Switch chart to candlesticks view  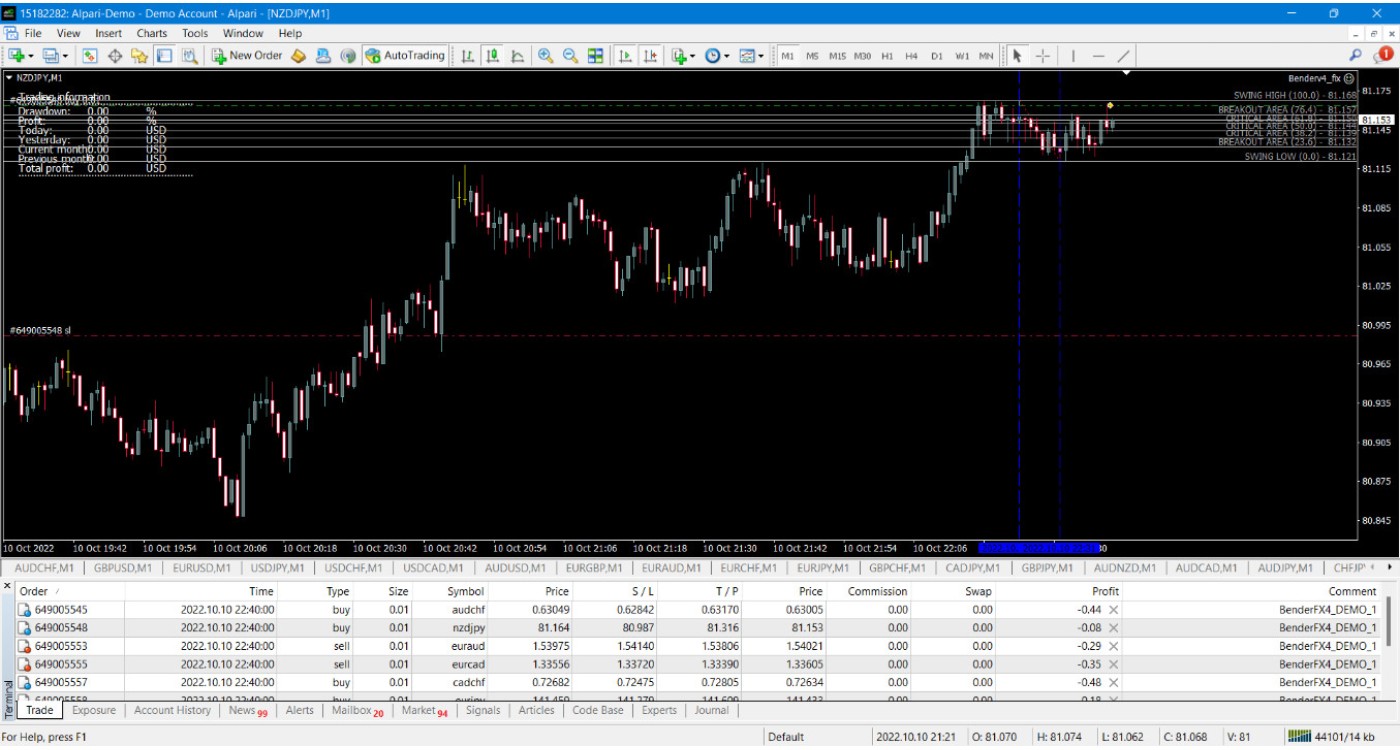click(492, 56)
